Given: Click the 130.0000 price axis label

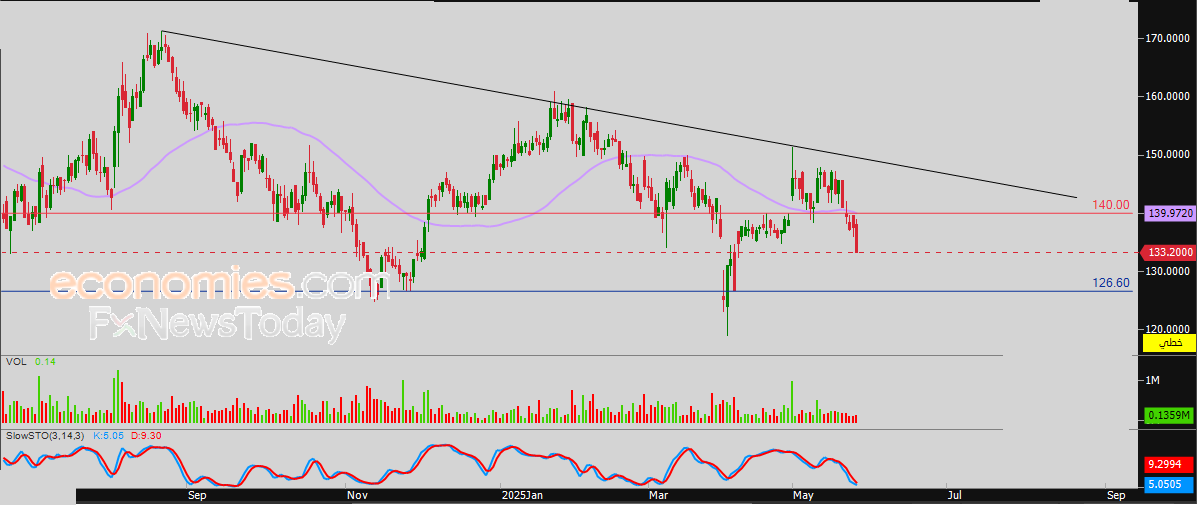Looking at the screenshot, I should 1168,271.
